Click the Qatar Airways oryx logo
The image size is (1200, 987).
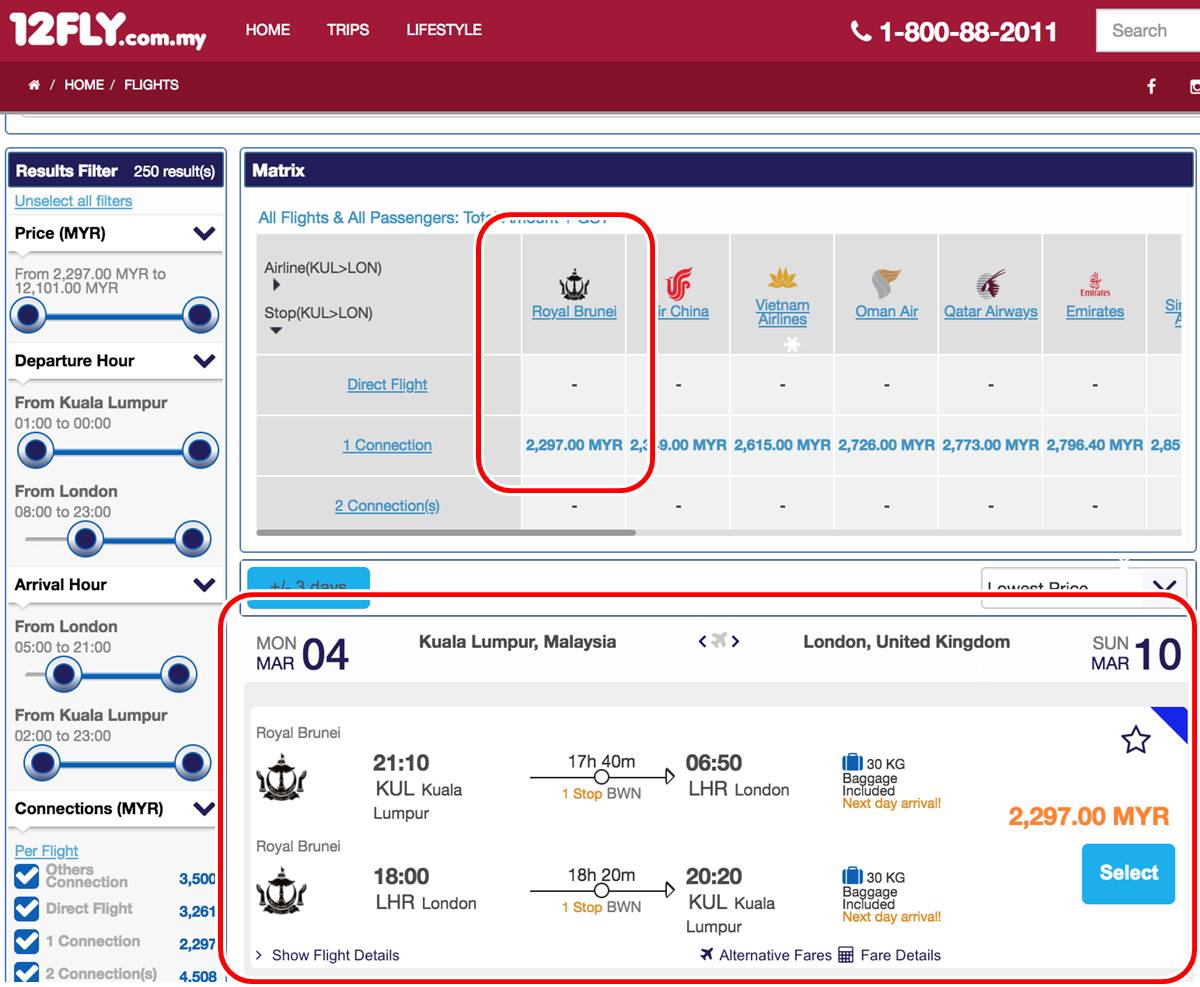[991, 284]
